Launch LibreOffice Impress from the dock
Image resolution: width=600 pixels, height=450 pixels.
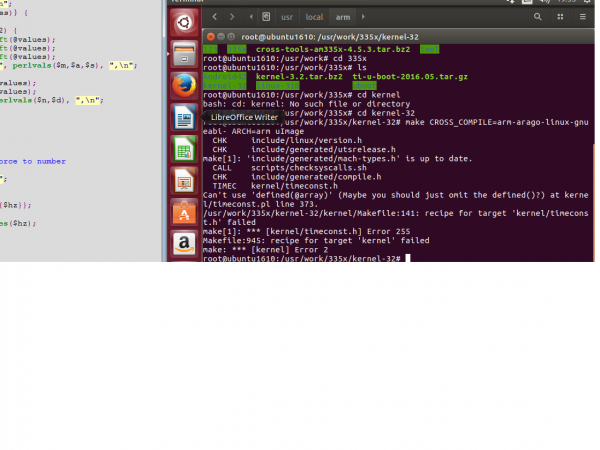(182, 182)
